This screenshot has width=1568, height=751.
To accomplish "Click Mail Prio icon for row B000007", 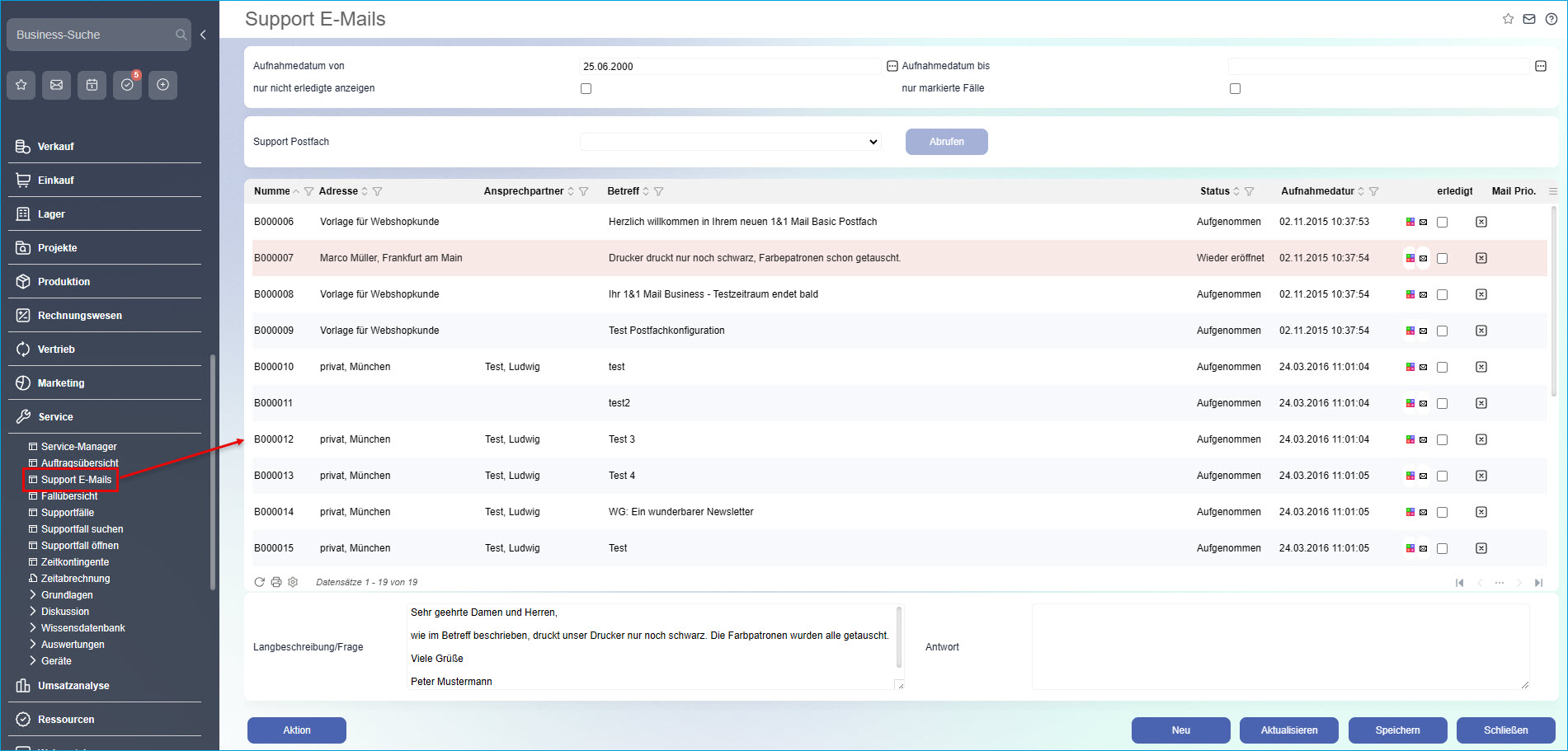I will 1481,258.
